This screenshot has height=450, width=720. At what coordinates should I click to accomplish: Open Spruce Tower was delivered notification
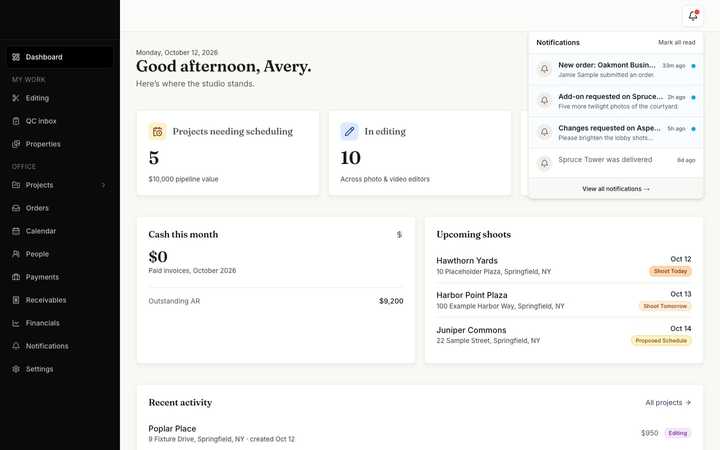(x=616, y=163)
